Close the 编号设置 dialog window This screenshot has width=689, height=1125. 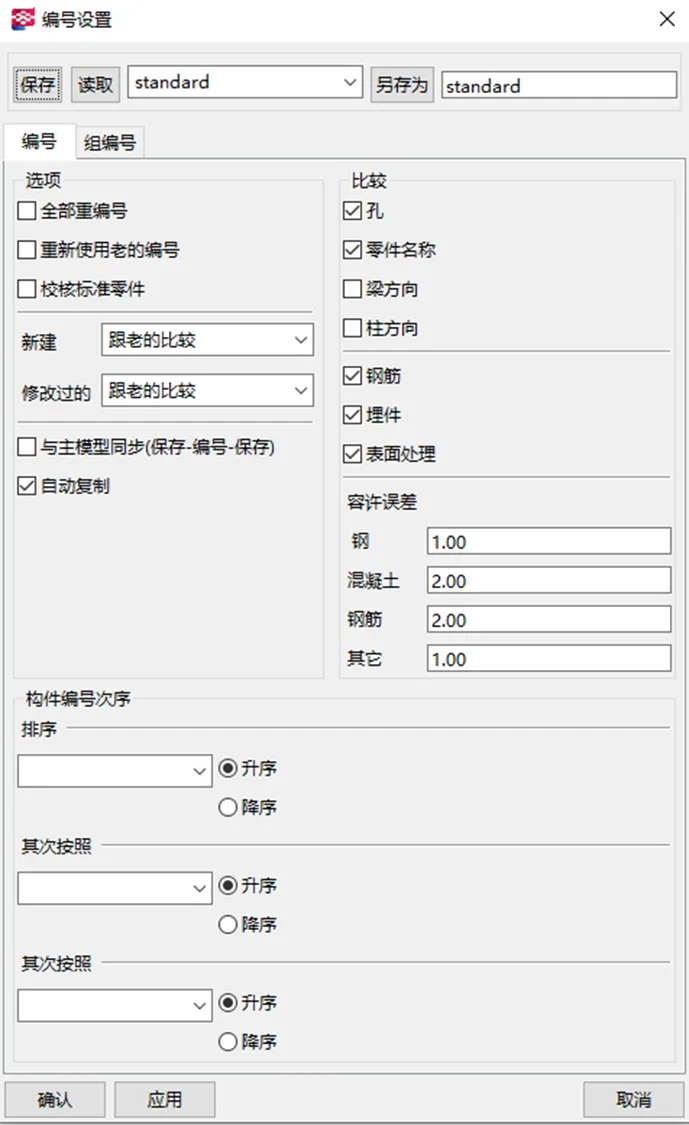pyautogui.click(x=666, y=18)
